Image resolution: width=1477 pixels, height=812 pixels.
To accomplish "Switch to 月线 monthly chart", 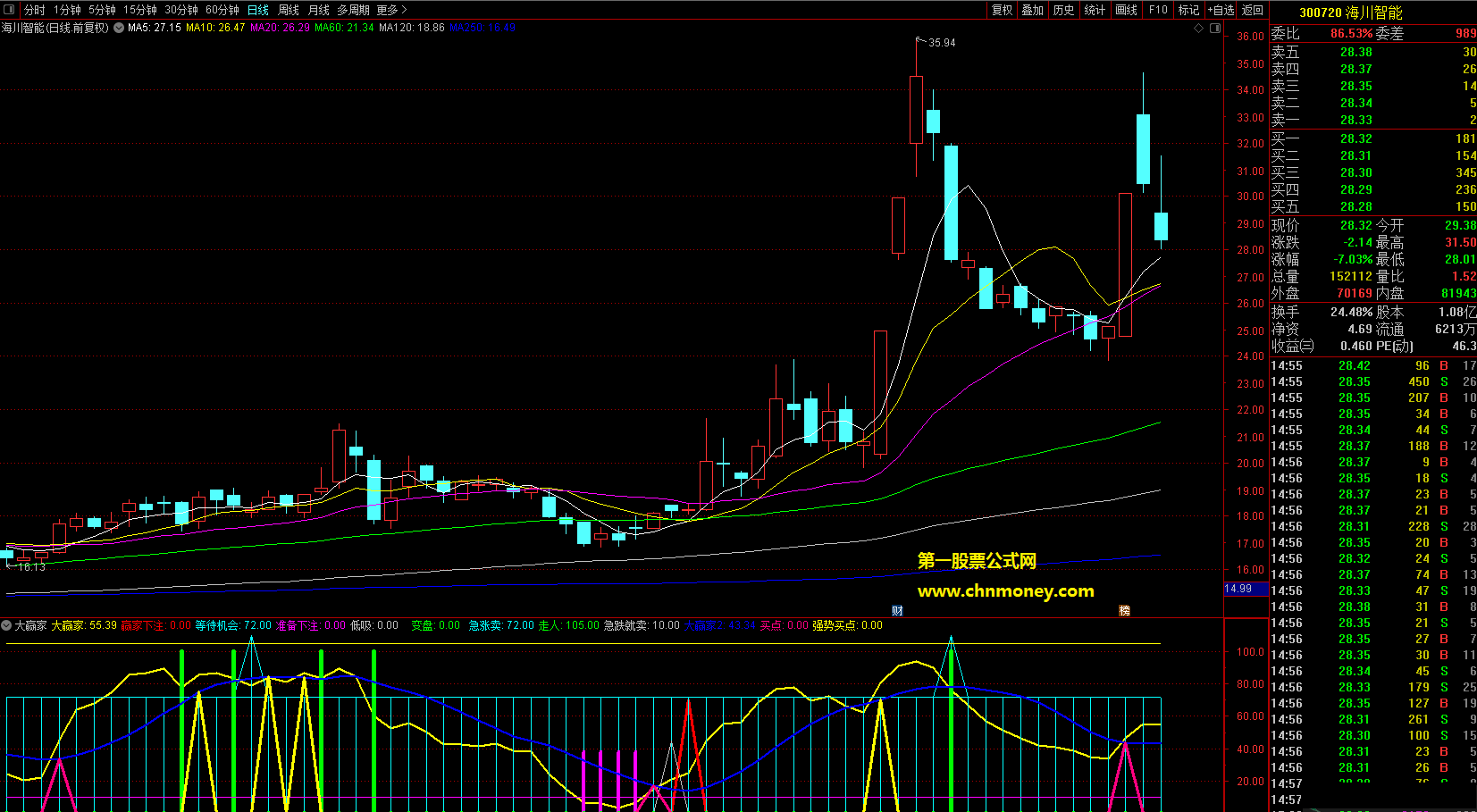I will pos(319,10).
